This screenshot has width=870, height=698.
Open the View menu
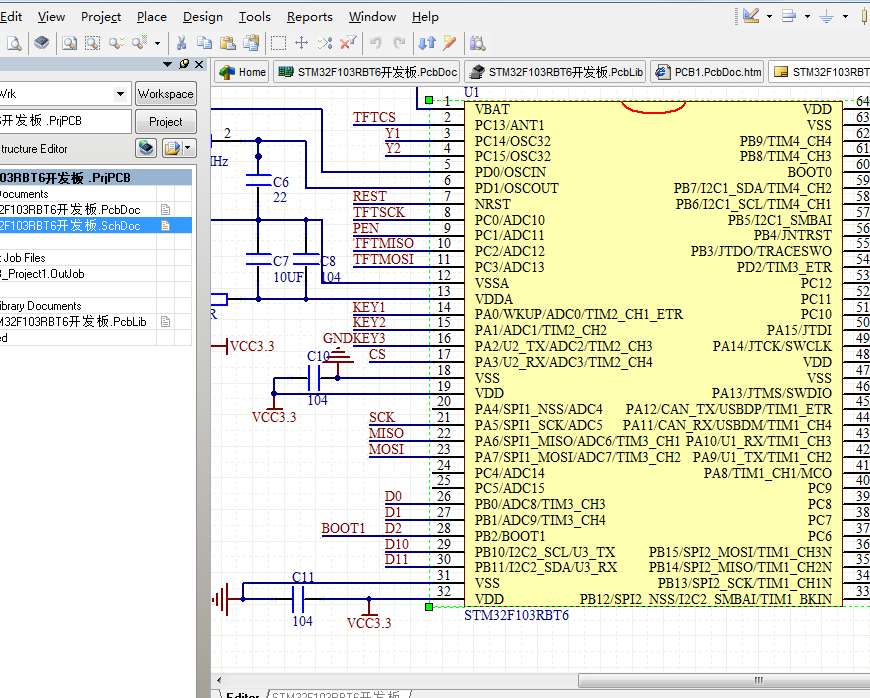click(51, 17)
